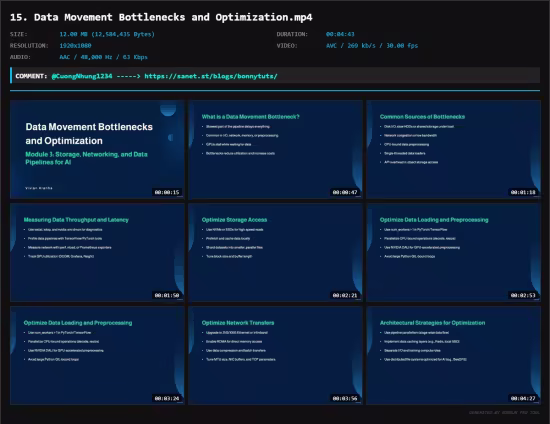Click the 'DURATION:' label
The width and height of the screenshot is (550, 424).
coord(292,34)
